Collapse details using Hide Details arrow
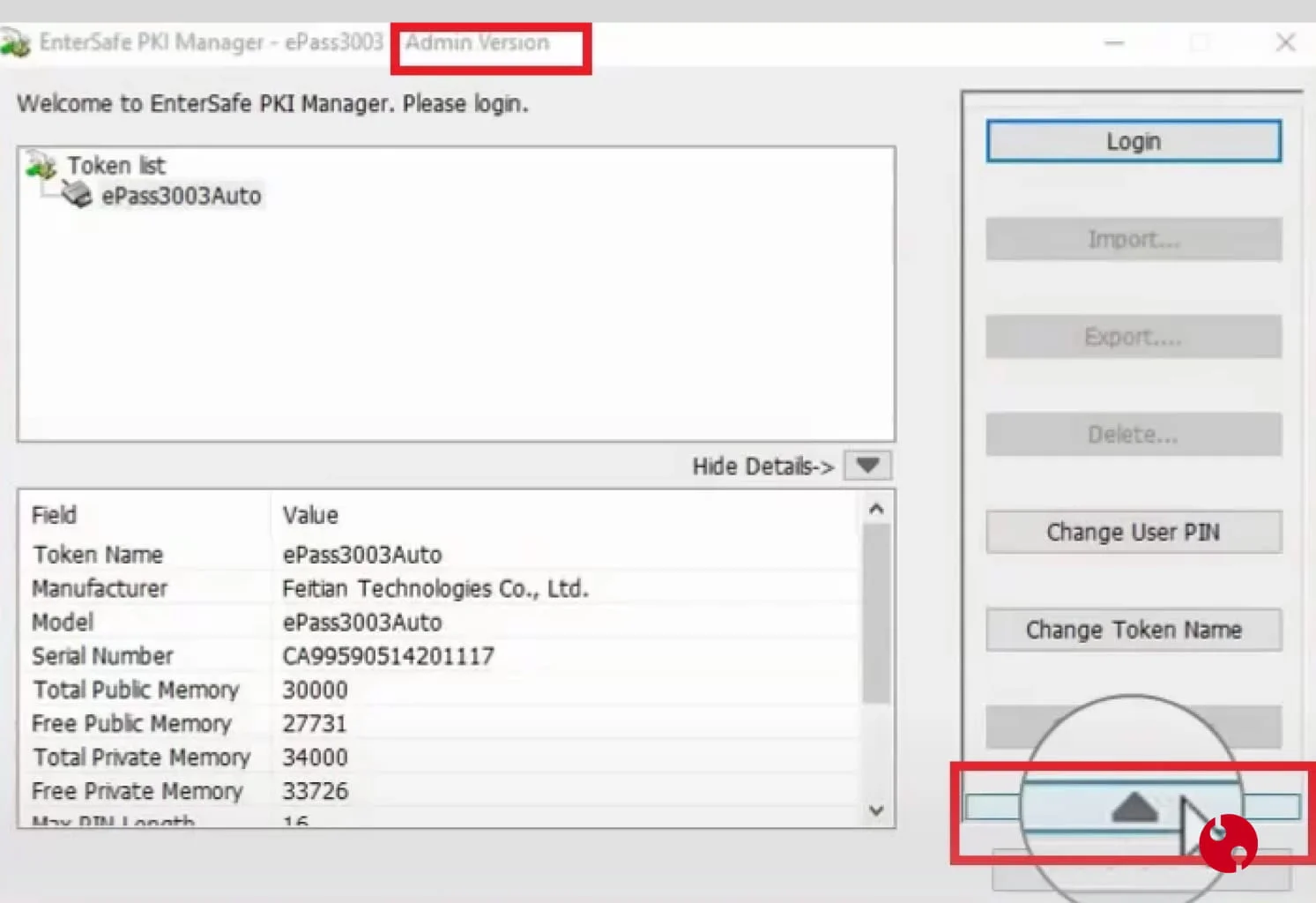Image resolution: width=1316 pixels, height=903 pixels. click(867, 466)
